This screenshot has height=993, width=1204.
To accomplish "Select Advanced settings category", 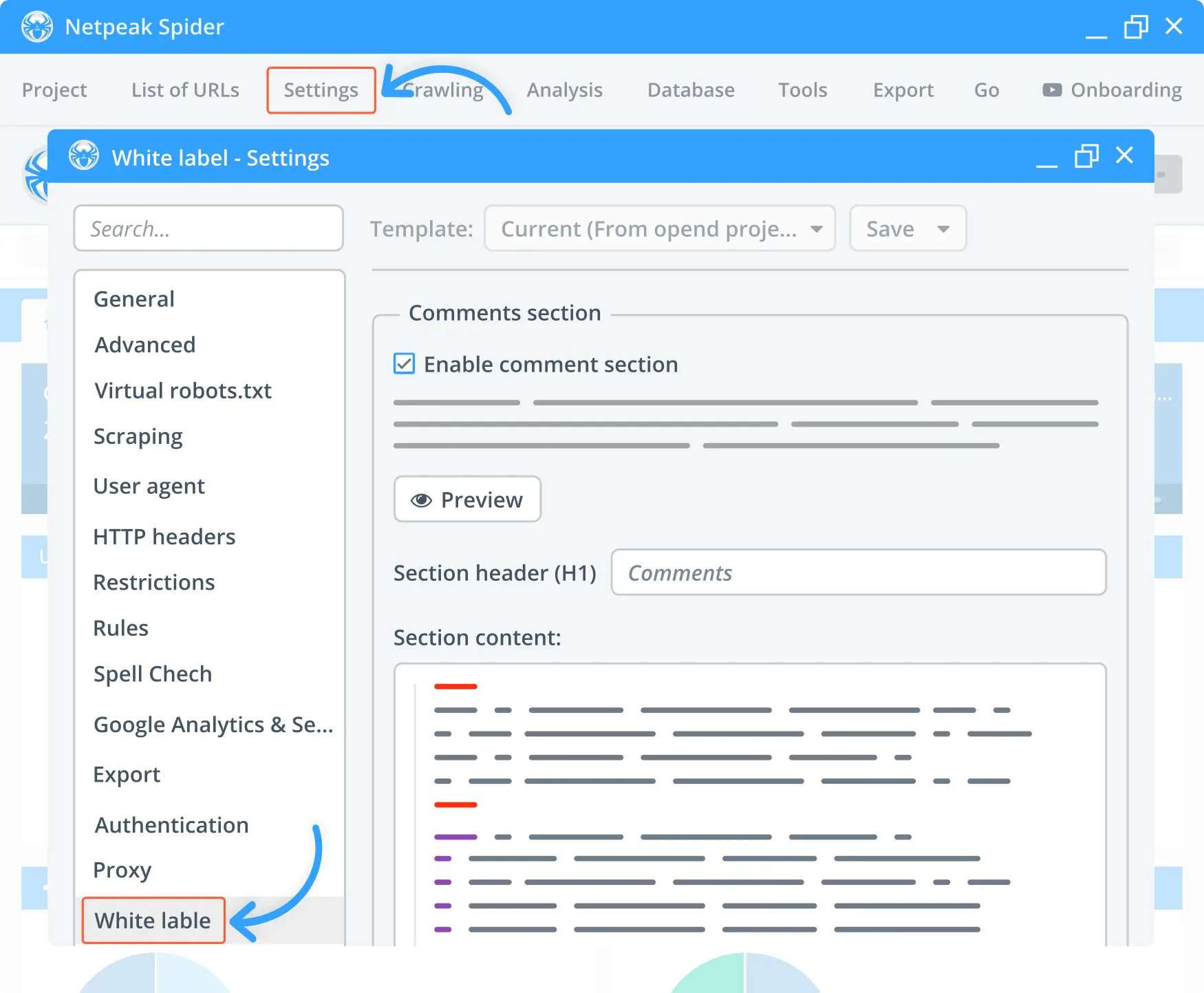I will pyautogui.click(x=145, y=345).
